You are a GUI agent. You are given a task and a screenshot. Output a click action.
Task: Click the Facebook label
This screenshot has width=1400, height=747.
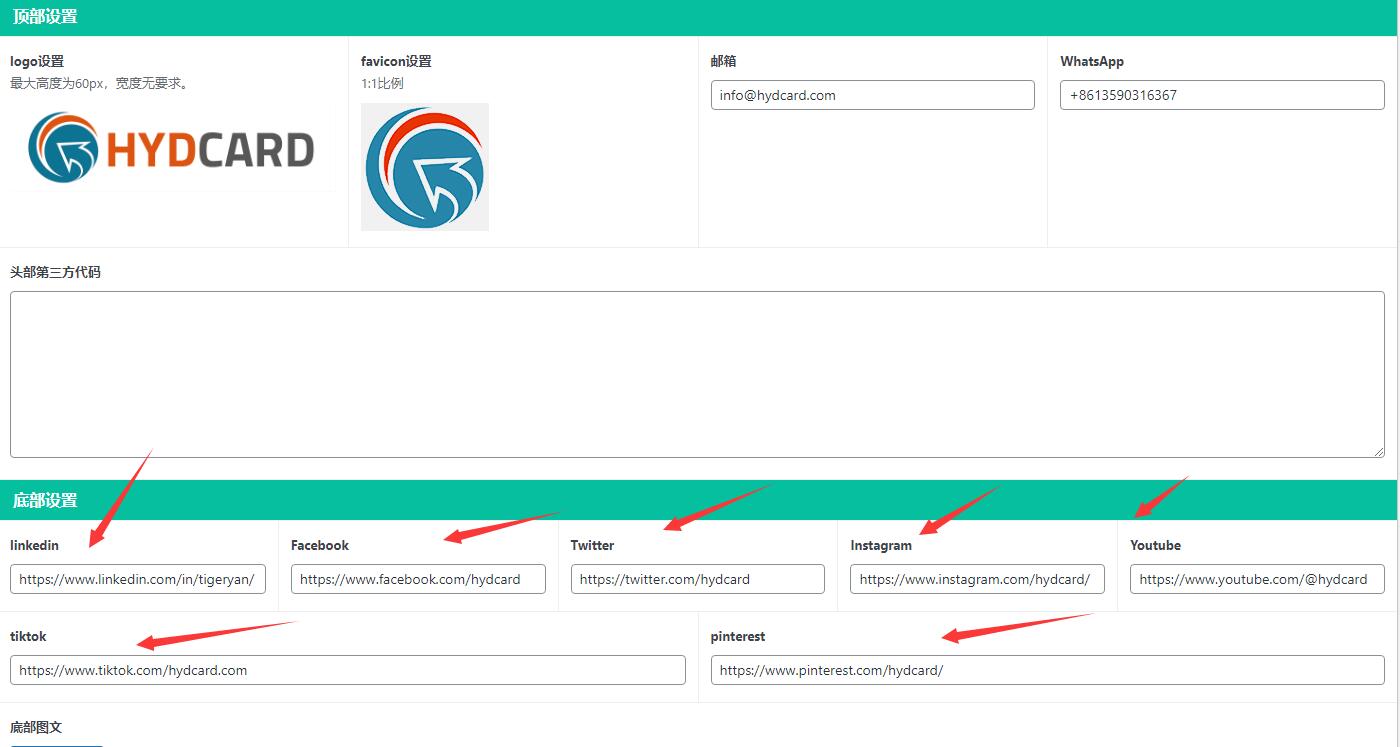320,545
